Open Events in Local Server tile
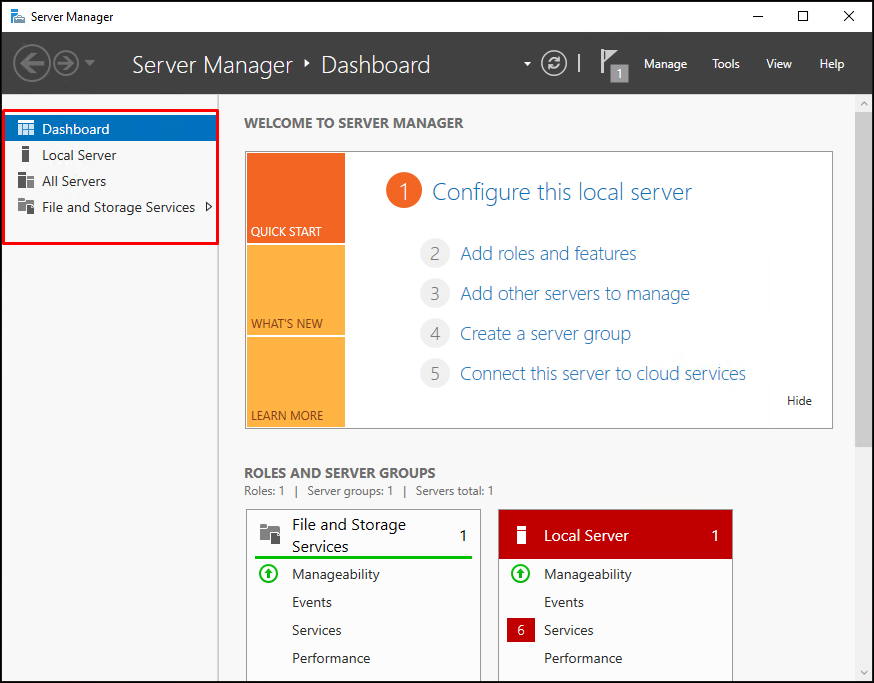The image size is (874, 683). pos(564,602)
